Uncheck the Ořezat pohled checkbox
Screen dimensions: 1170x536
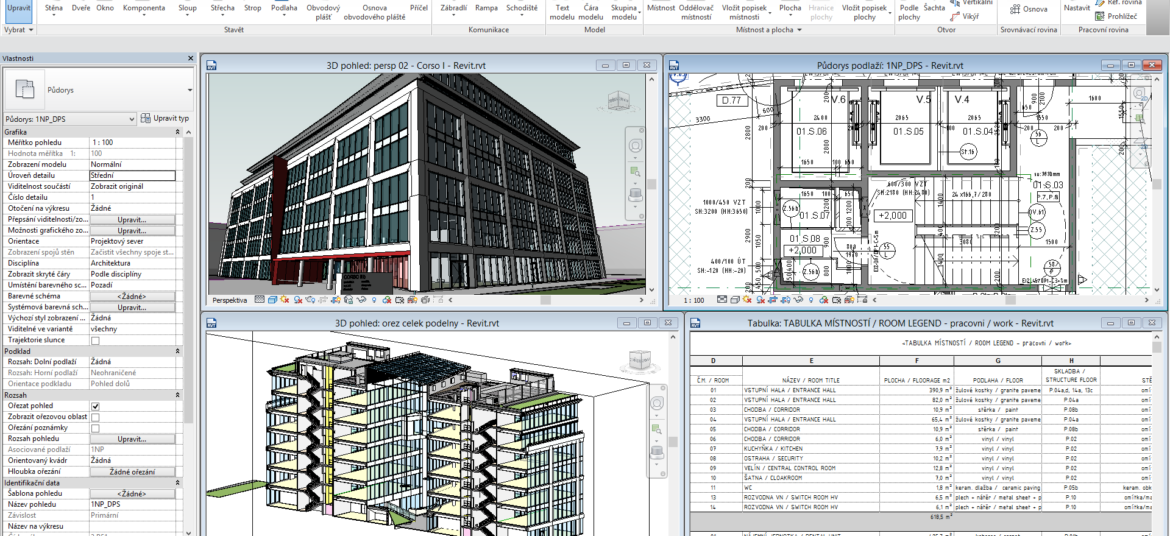(95, 406)
